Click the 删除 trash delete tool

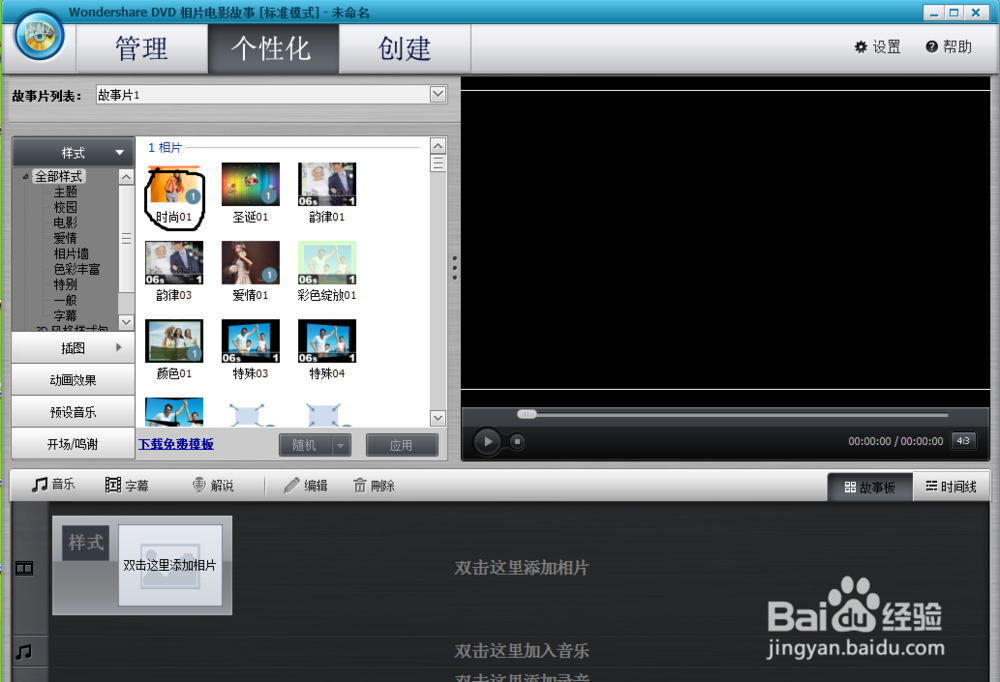(x=374, y=486)
